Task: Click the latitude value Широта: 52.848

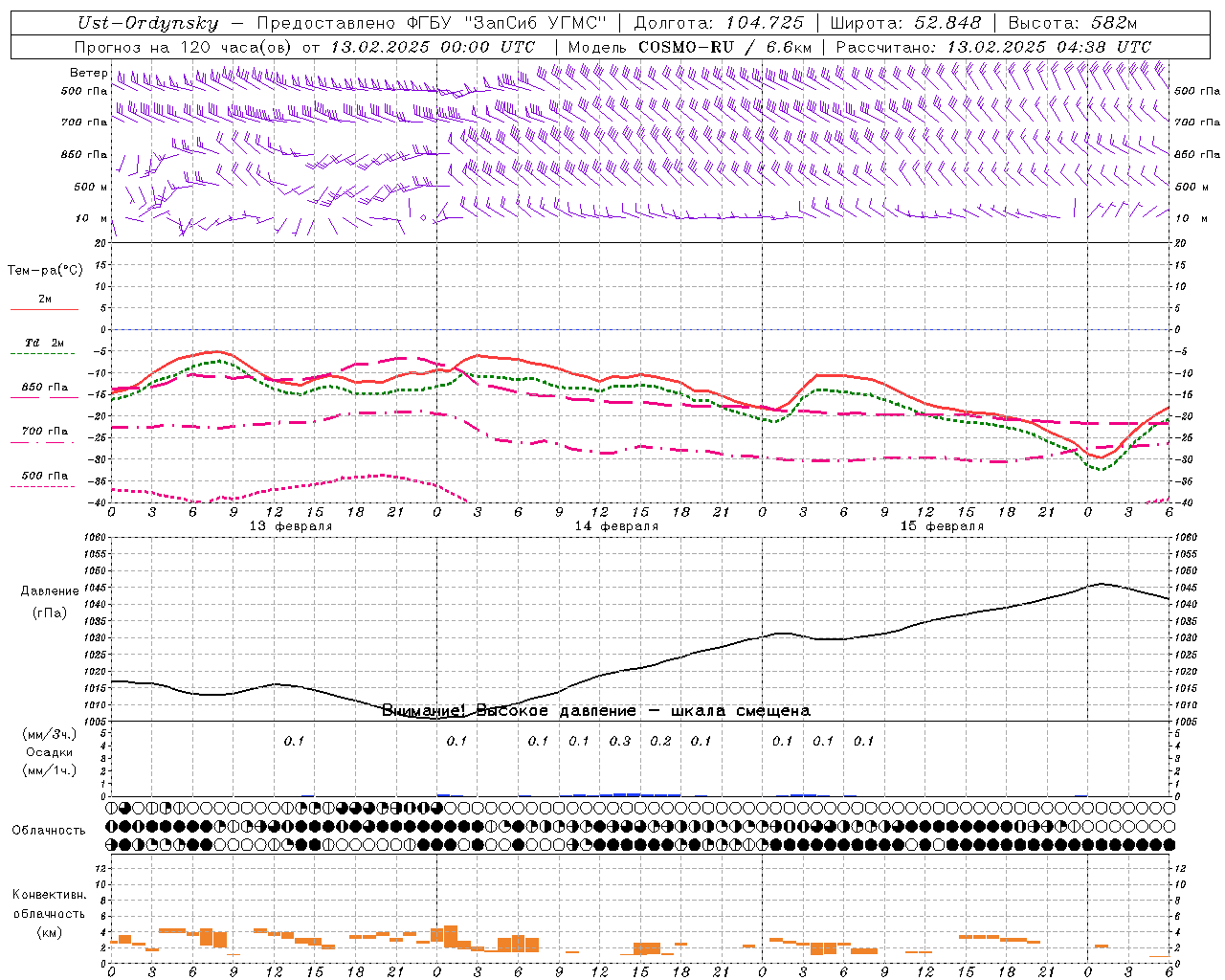Action: point(905,23)
